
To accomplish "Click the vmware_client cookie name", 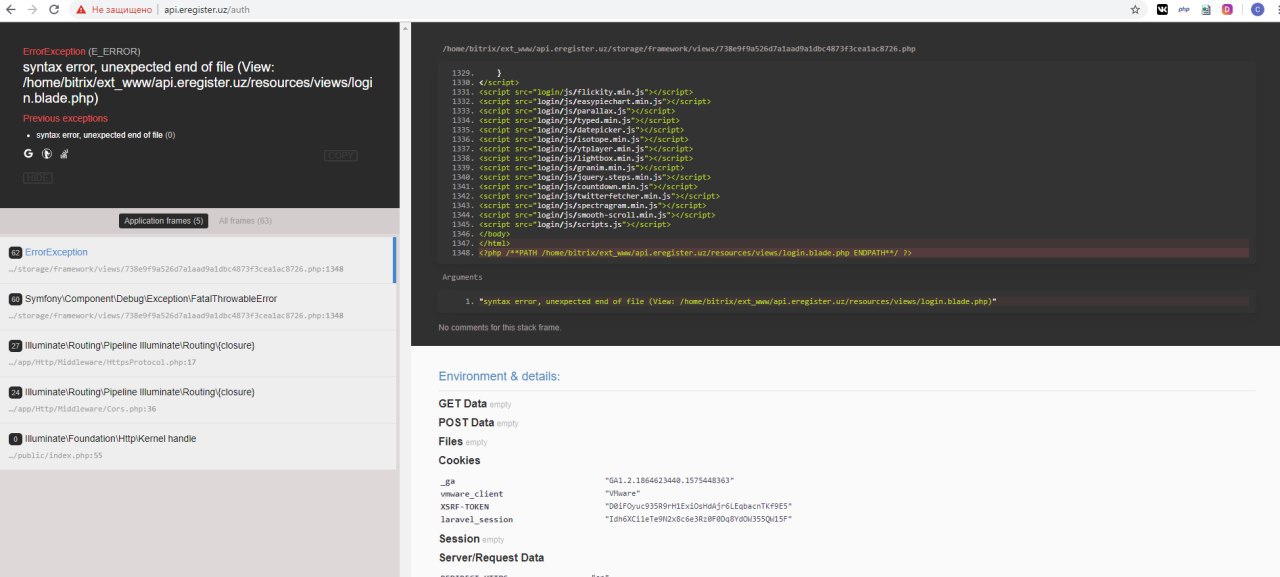I will (x=472, y=493).
